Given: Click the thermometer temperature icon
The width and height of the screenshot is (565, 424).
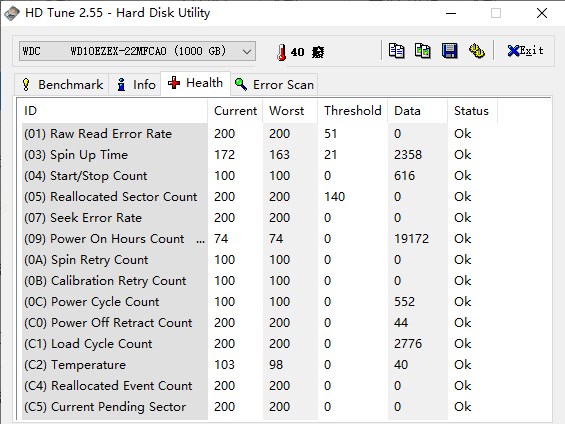Looking at the screenshot, I should (282, 52).
